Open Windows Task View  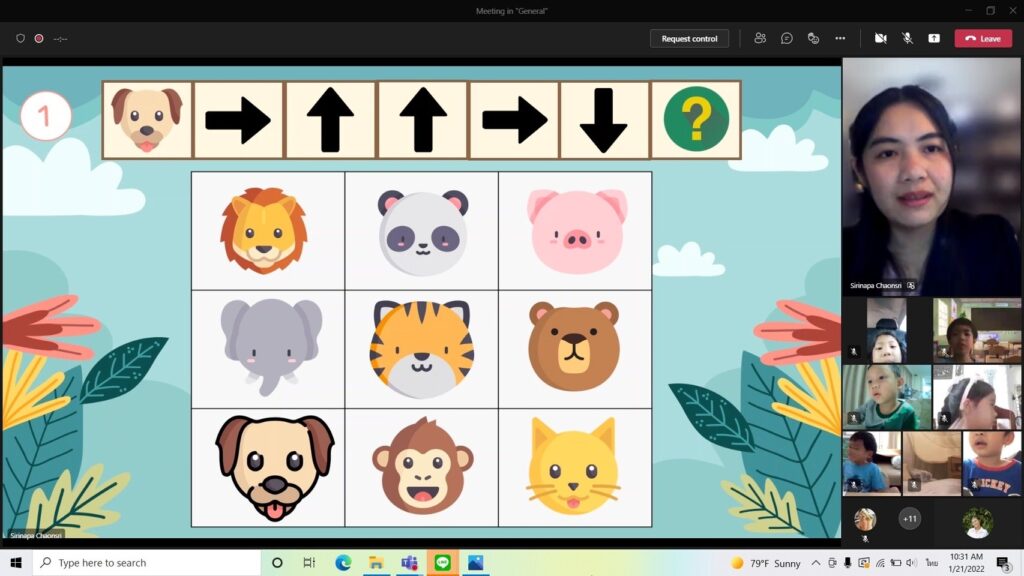tap(309, 563)
